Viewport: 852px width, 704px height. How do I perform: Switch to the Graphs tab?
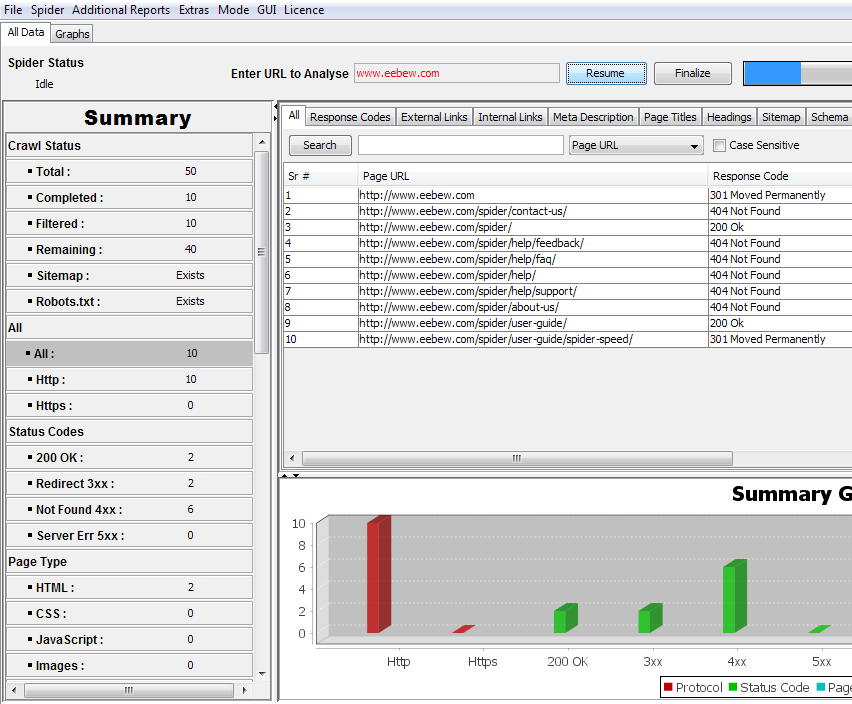(72, 34)
